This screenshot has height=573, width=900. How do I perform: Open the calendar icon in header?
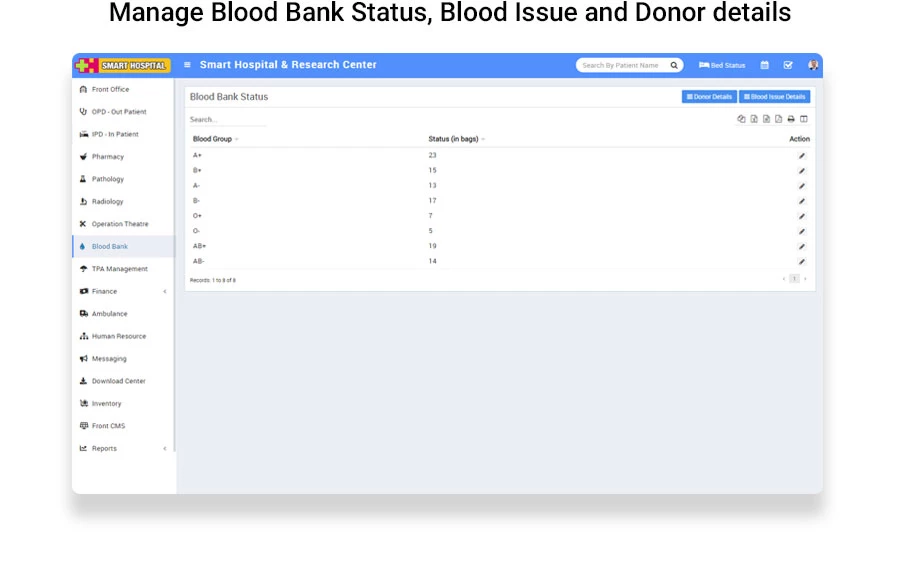[765, 65]
